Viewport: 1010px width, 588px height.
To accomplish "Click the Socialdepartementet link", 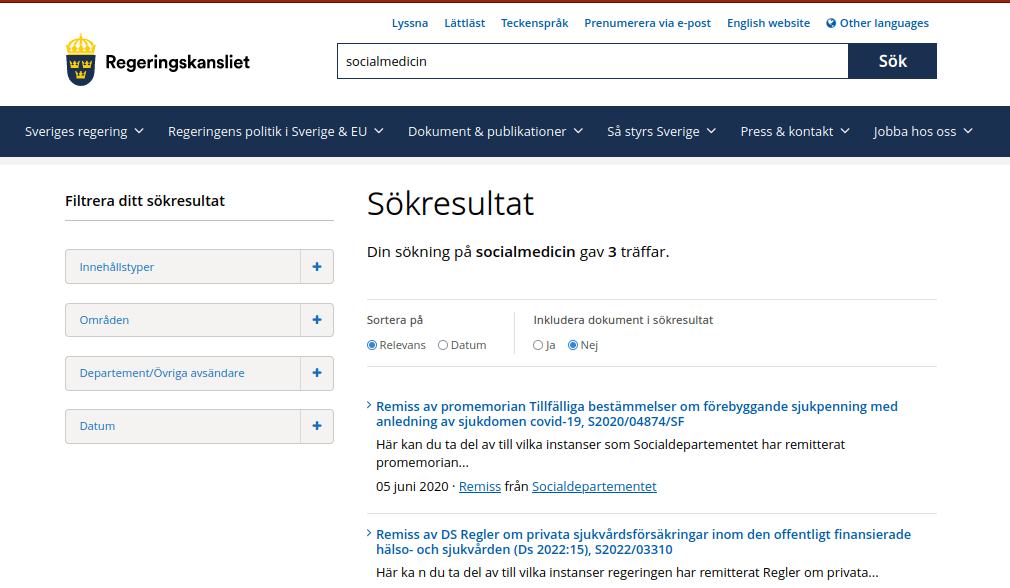I will click(594, 486).
